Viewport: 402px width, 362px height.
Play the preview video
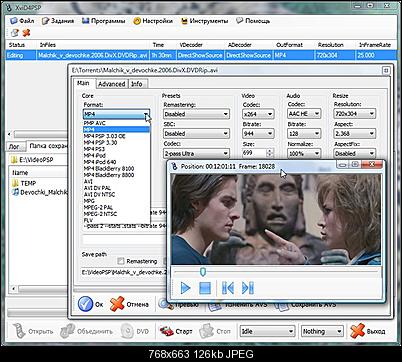coord(185,288)
